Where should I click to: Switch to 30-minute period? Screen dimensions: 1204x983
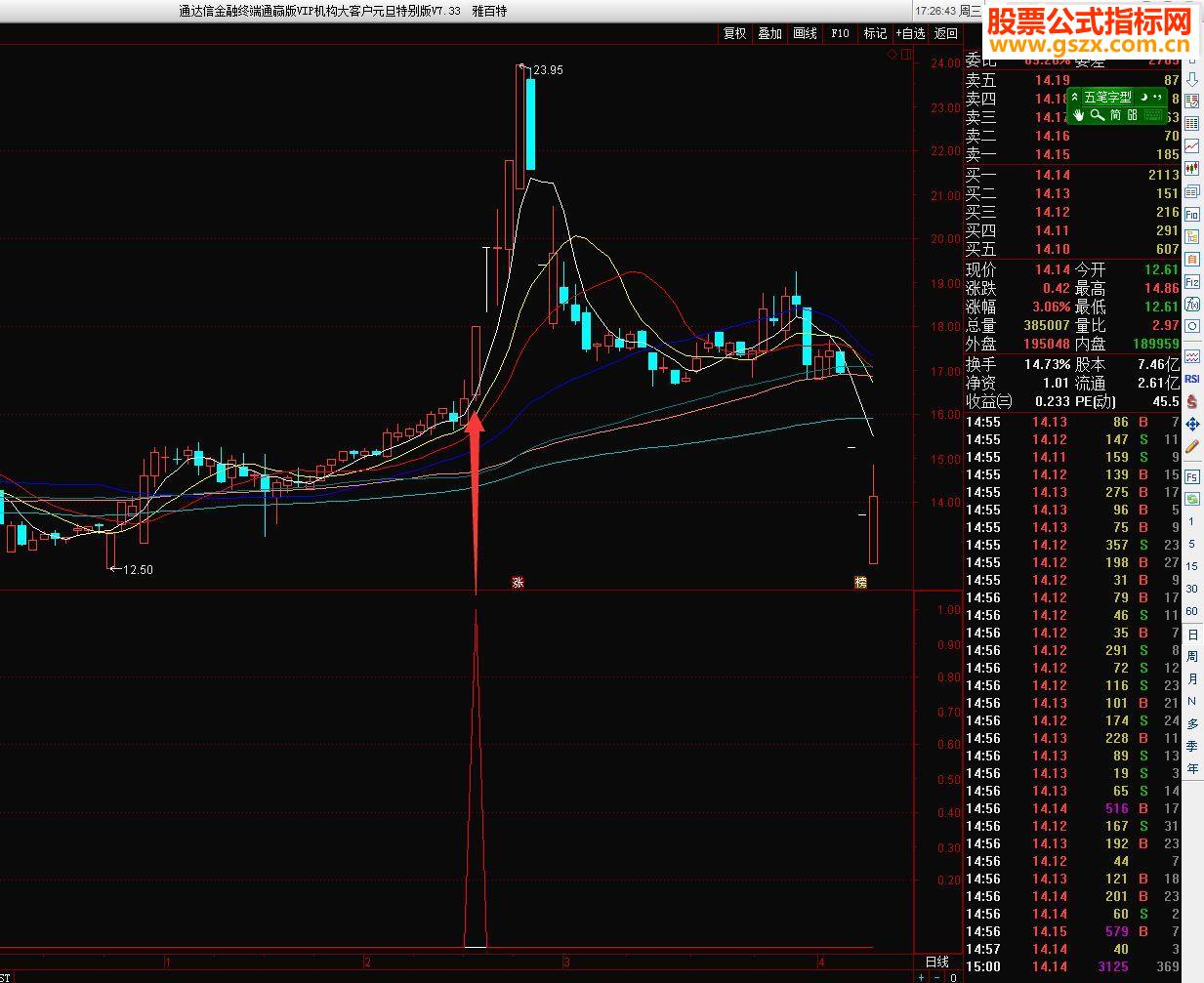coord(1192,589)
